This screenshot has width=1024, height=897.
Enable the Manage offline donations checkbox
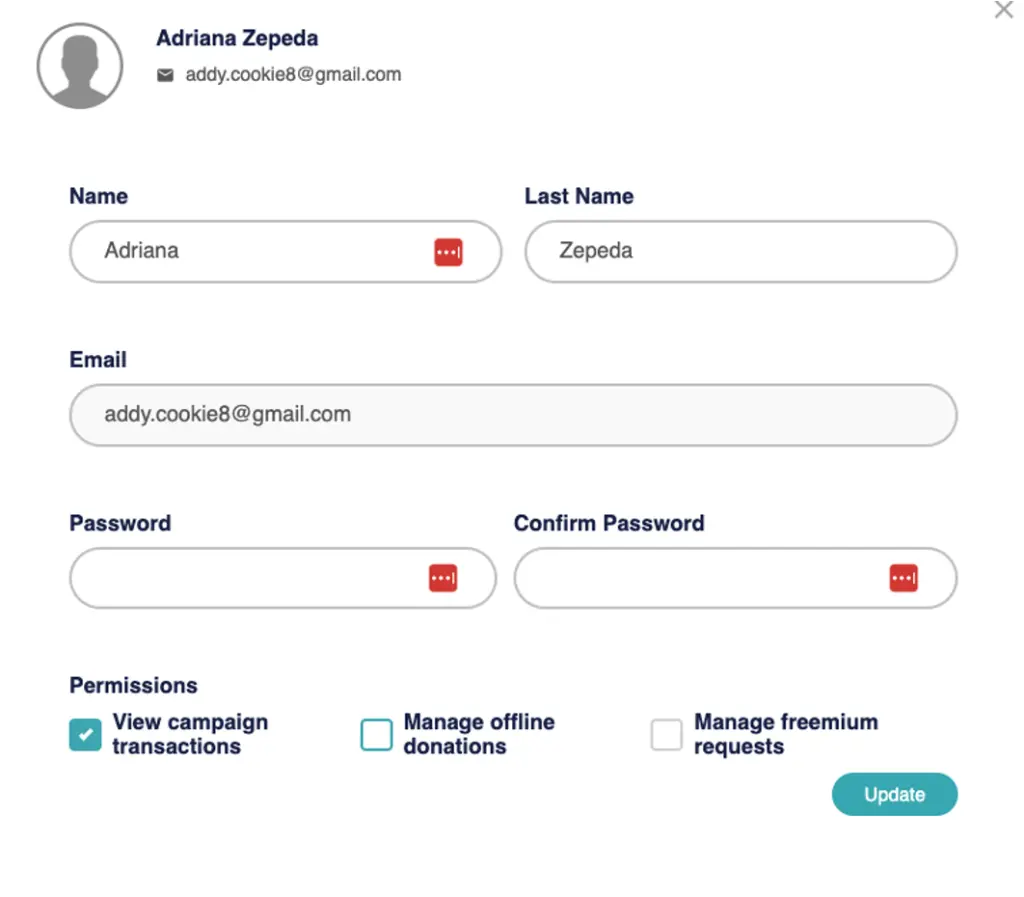[376, 735]
